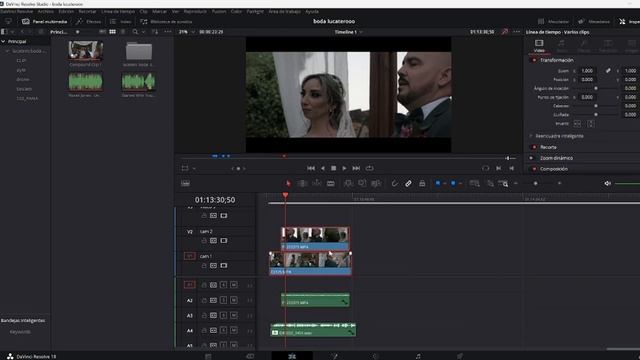
Task: Play the timeline in reverse
Action: [x=322, y=168]
